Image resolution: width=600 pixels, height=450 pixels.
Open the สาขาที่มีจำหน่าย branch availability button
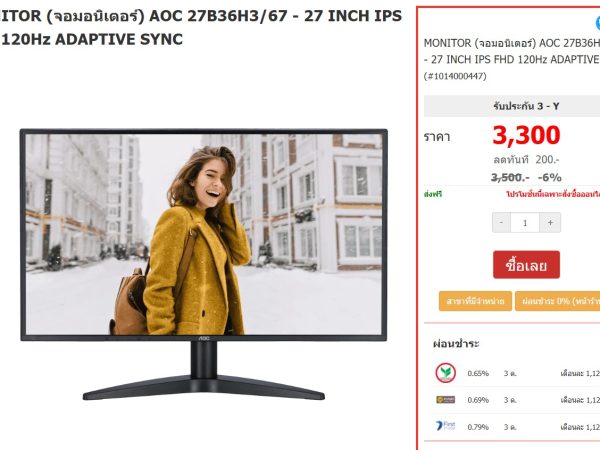coord(475,301)
